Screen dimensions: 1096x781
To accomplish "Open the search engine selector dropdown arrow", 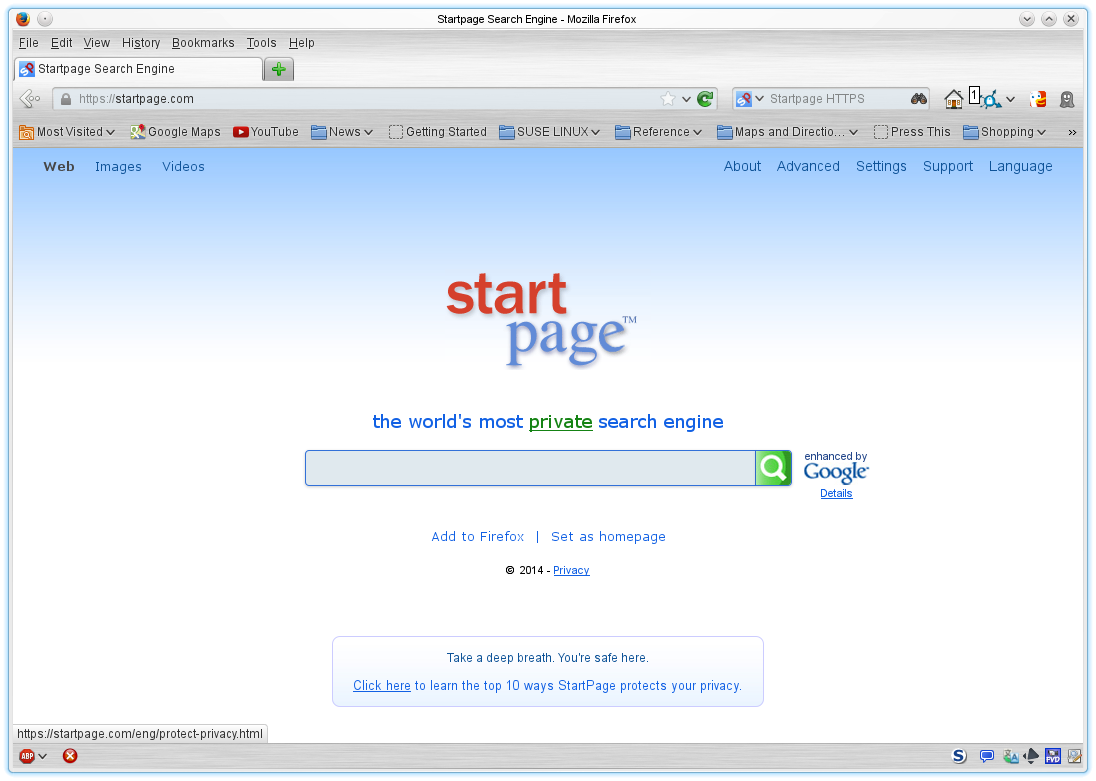I will [759, 99].
